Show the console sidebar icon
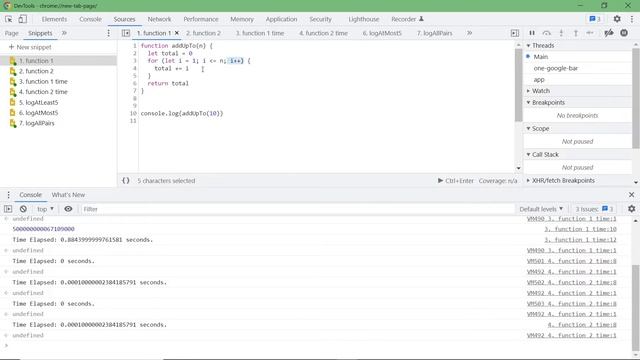640x360 pixels. (x=8, y=209)
